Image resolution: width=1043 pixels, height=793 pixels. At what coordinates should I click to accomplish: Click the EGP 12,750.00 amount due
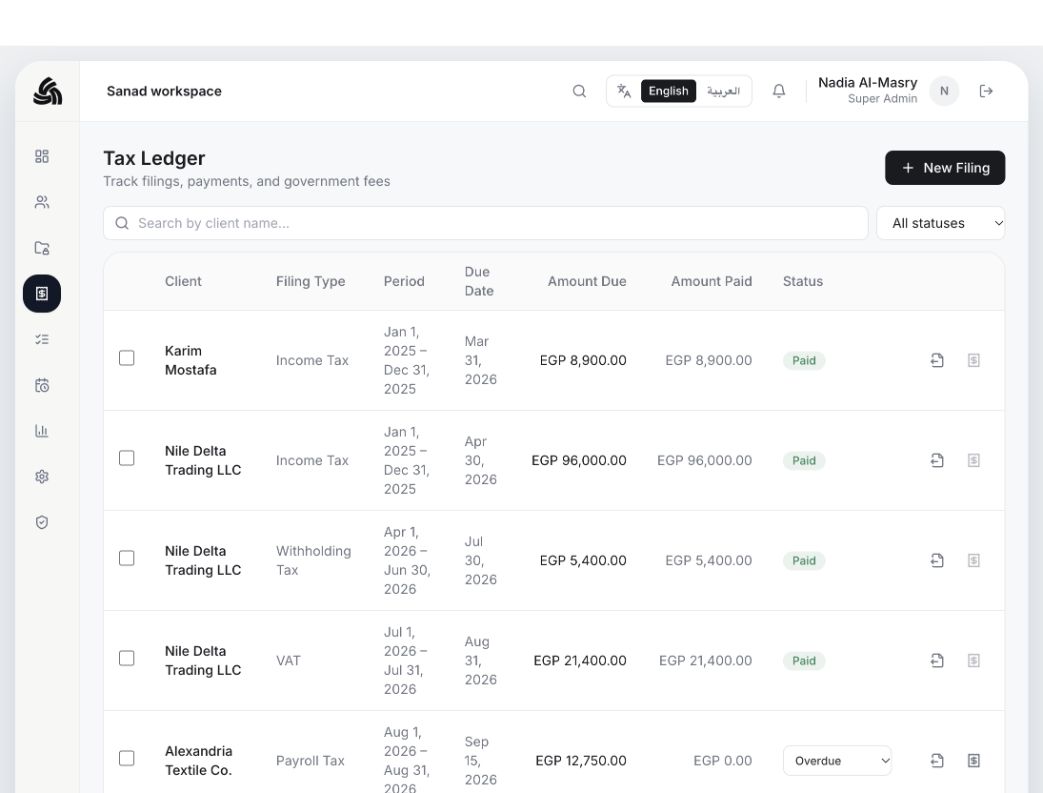point(581,760)
